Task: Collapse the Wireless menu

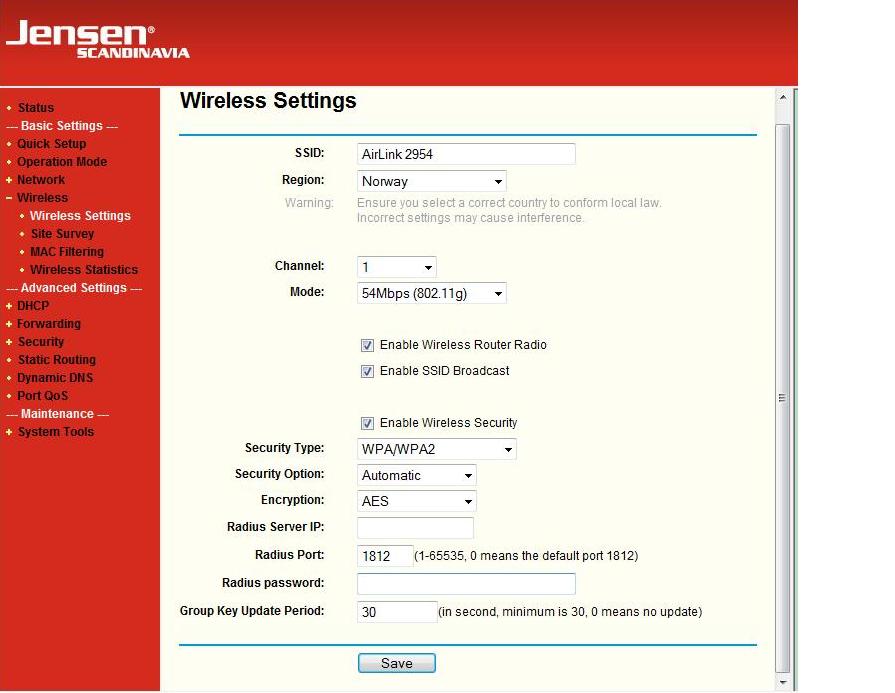Action: pos(42,198)
